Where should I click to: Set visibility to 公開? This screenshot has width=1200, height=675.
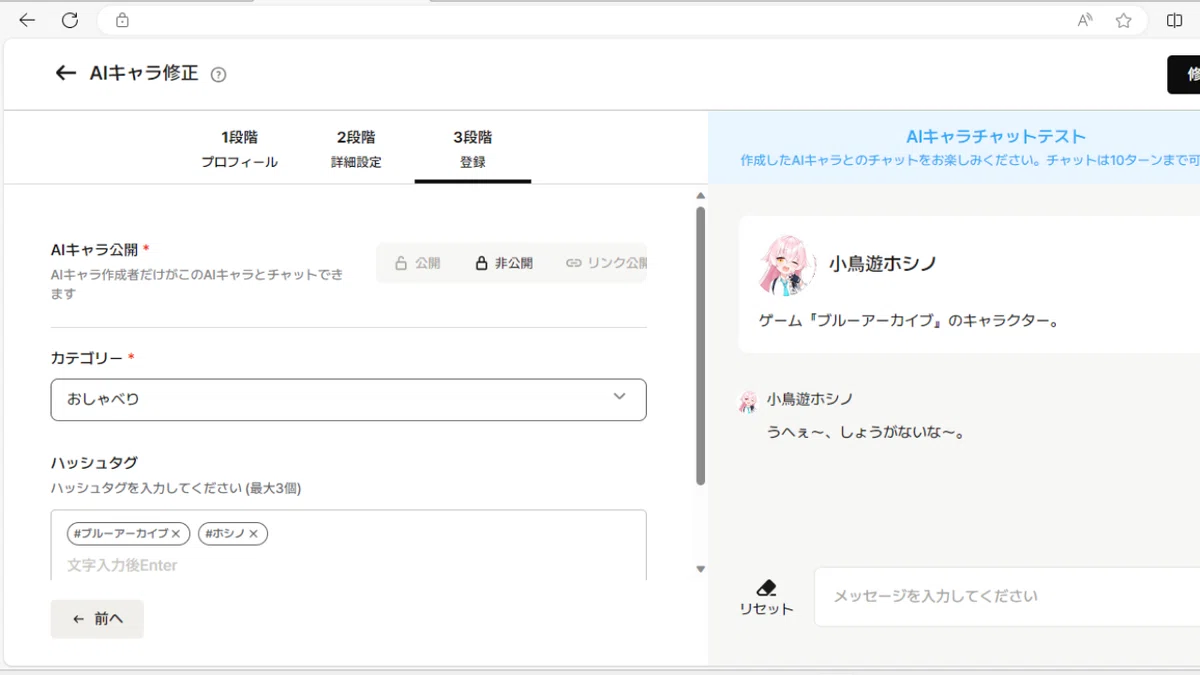[x=418, y=263]
